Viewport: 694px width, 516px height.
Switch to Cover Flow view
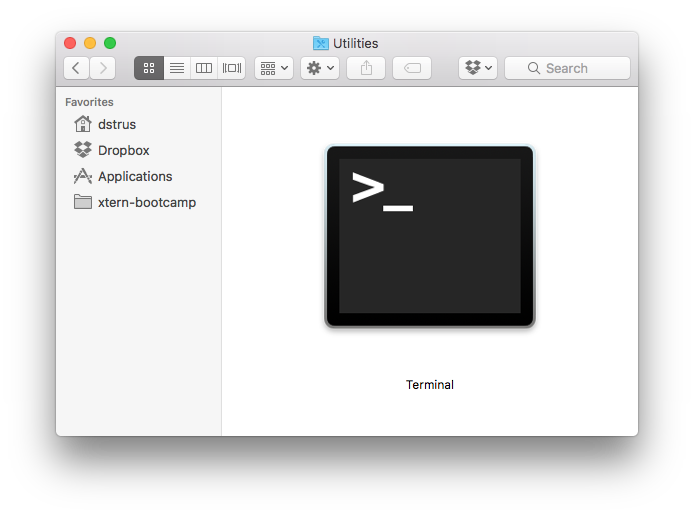(232, 68)
